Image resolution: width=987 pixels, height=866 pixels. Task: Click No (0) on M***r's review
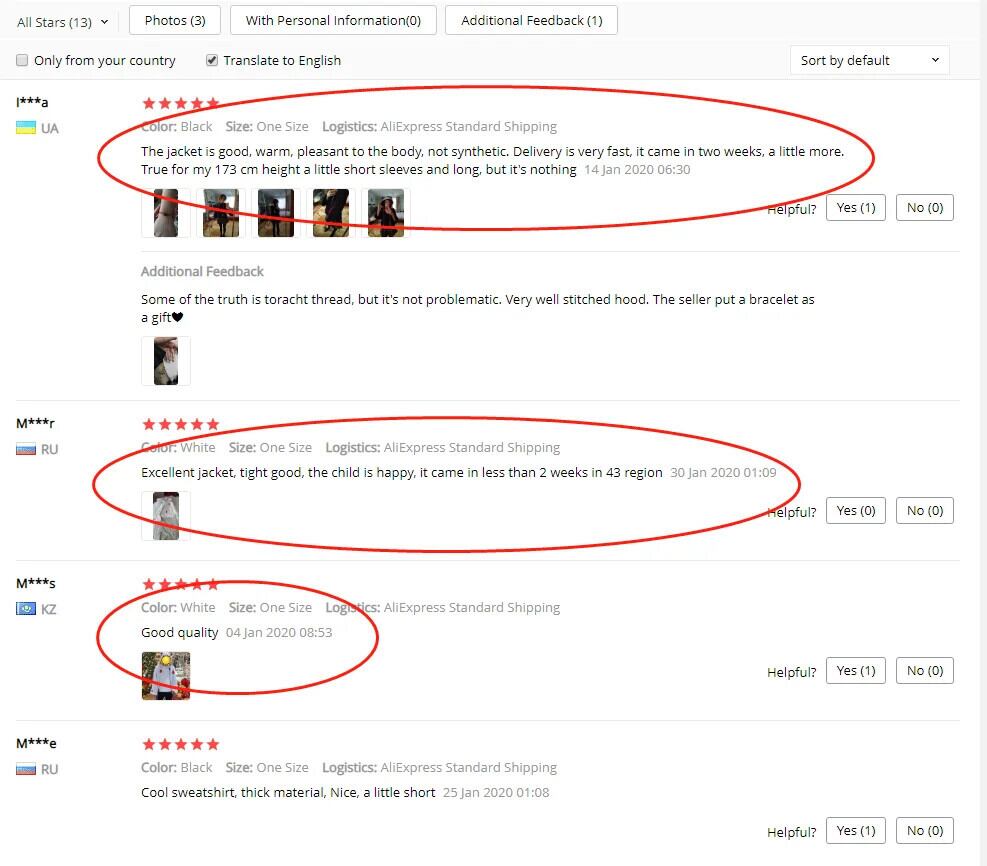pyautogui.click(x=925, y=510)
